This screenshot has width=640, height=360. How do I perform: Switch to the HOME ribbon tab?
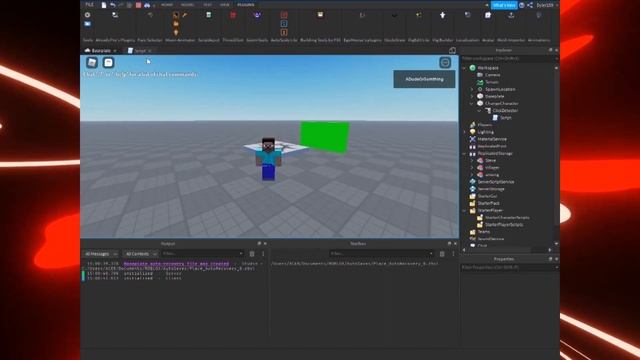point(167,5)
